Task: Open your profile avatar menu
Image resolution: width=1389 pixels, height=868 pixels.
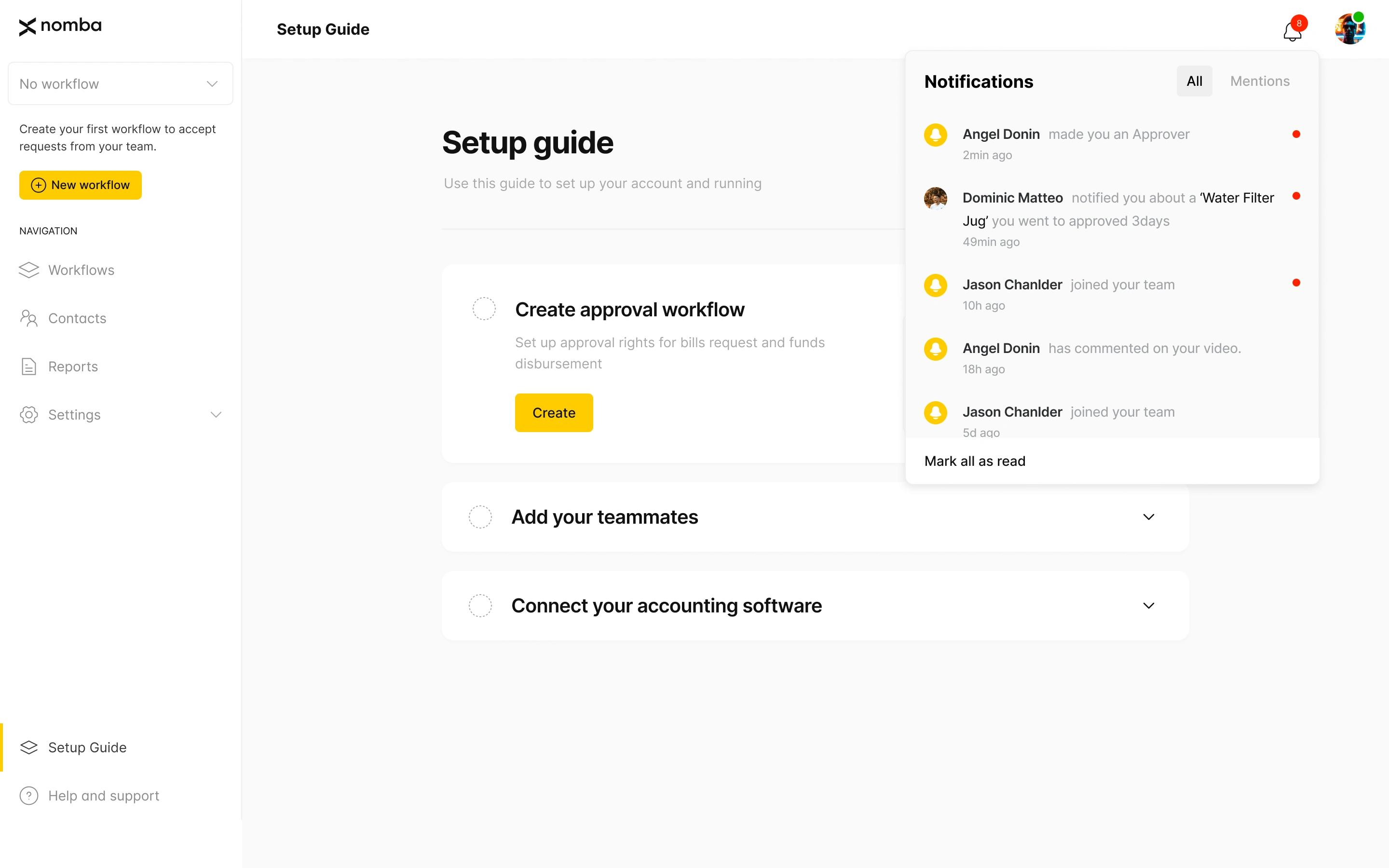Action: click(1350, 28)
